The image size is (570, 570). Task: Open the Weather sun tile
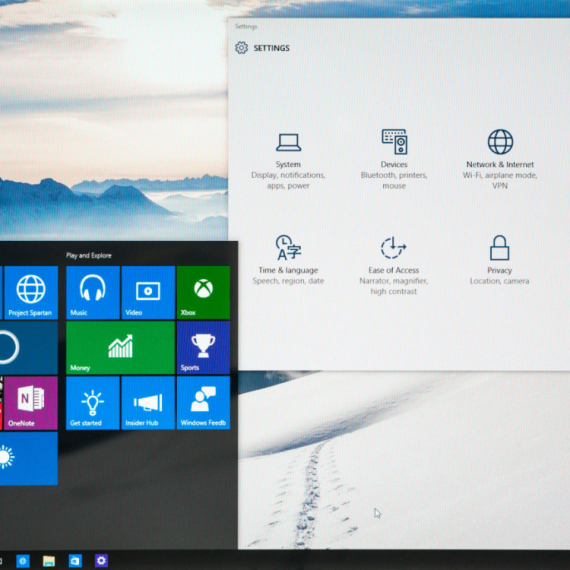pyautogui.click(x=29, y=458)
